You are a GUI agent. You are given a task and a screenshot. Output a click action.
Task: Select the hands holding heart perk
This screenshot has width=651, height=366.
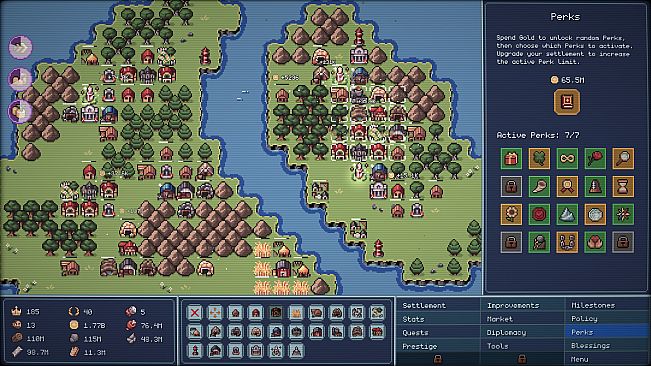point(595,242)
